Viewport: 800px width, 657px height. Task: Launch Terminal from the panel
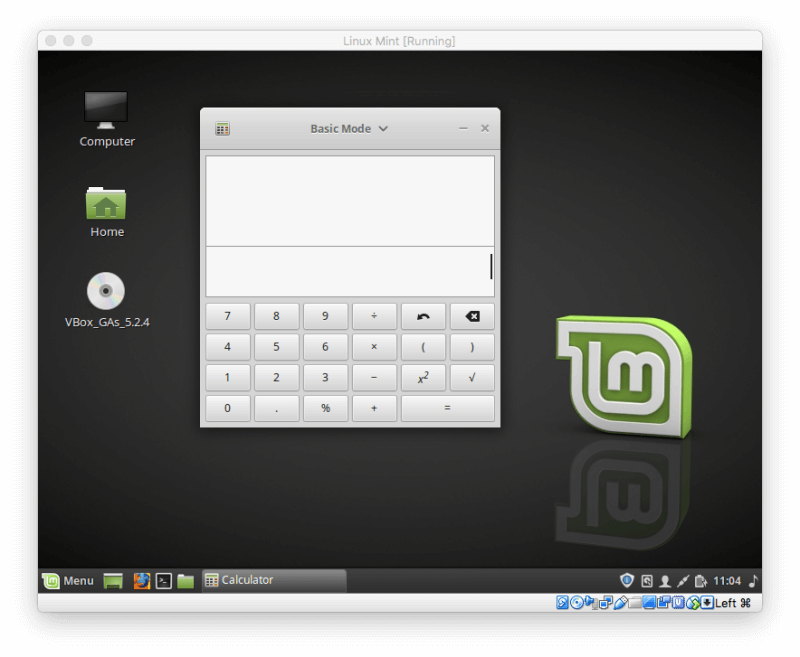pyautogui.click(x=164, y=580)
